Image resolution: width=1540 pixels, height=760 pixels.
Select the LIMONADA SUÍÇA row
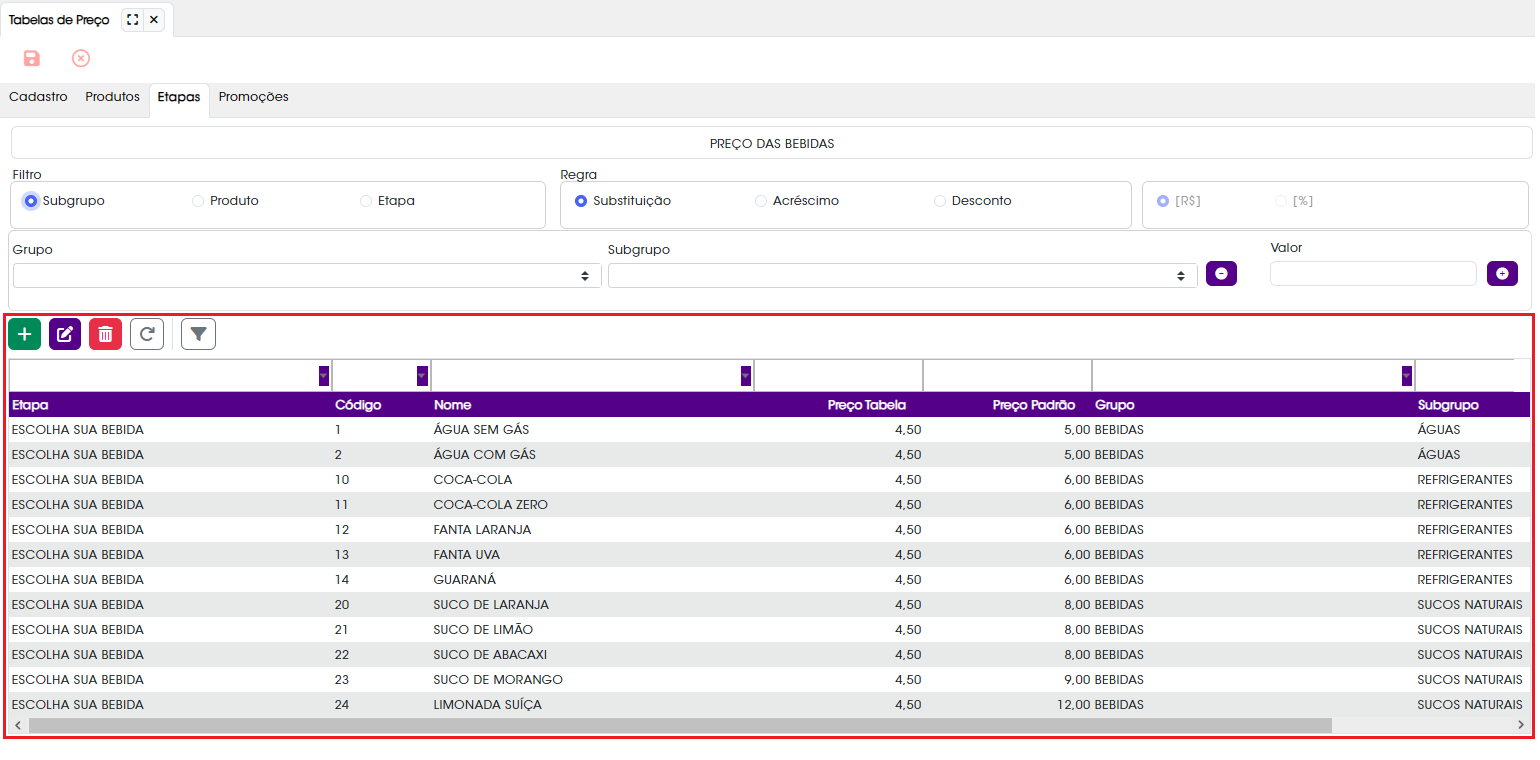click(769, 705)
